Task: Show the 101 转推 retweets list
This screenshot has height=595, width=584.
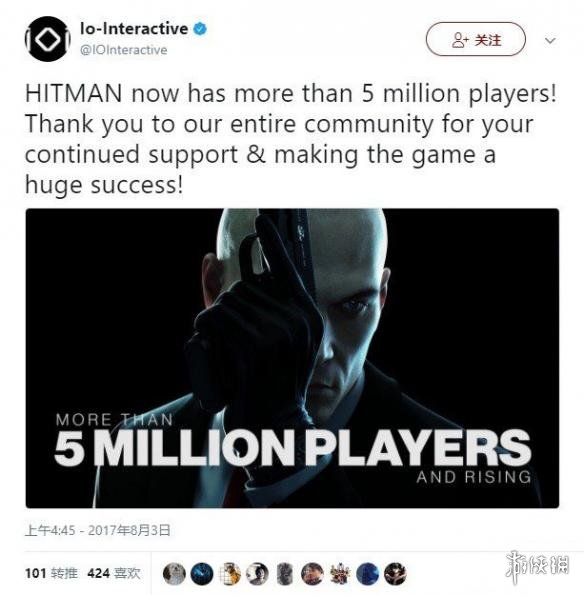Action: point(51,573)
